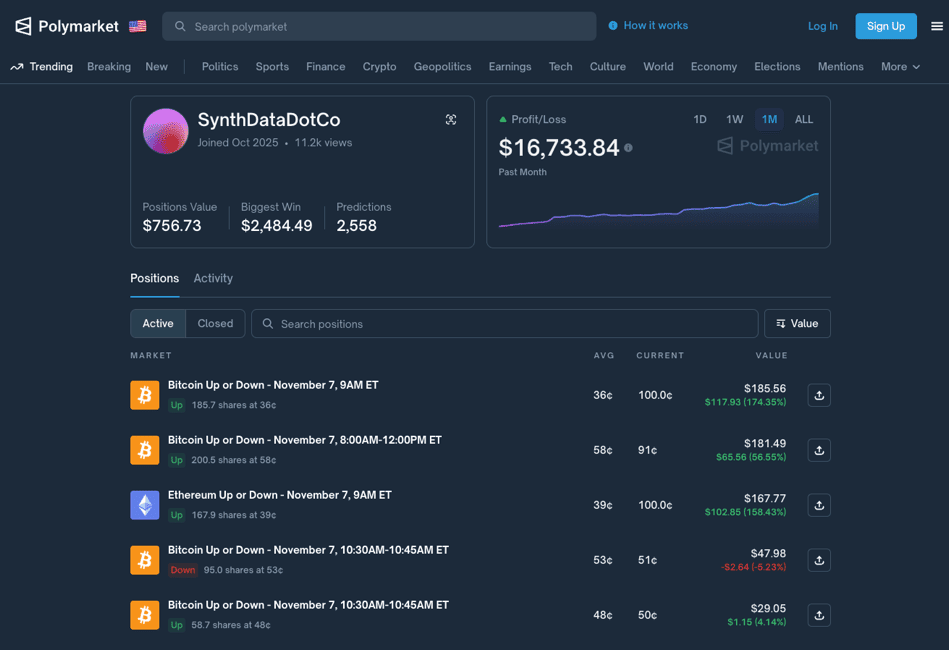Click the Search positions field

tap(504, 323)
